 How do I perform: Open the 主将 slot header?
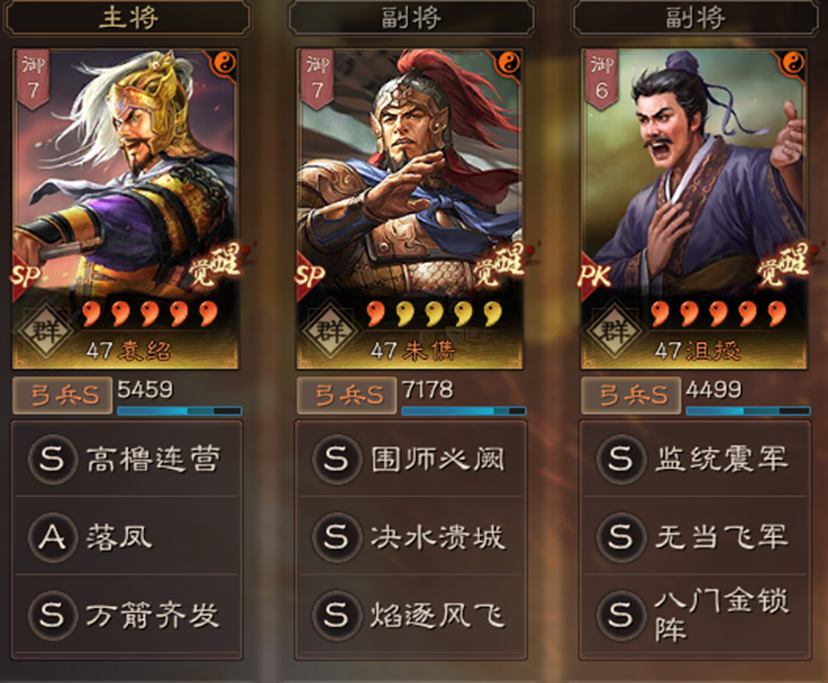point(127,18)
